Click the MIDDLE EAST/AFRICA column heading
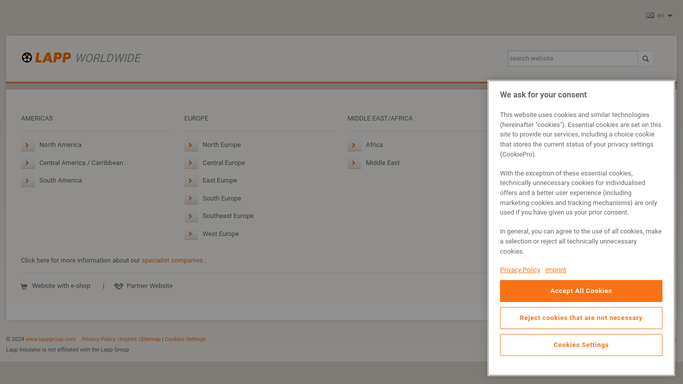Screen dimensions: 683x384 380,118
